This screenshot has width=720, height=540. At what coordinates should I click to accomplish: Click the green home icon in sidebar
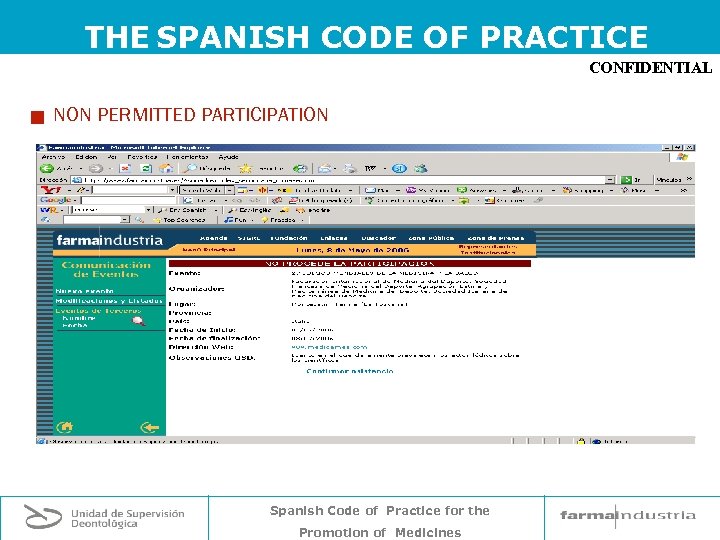[x=64, y=427]
